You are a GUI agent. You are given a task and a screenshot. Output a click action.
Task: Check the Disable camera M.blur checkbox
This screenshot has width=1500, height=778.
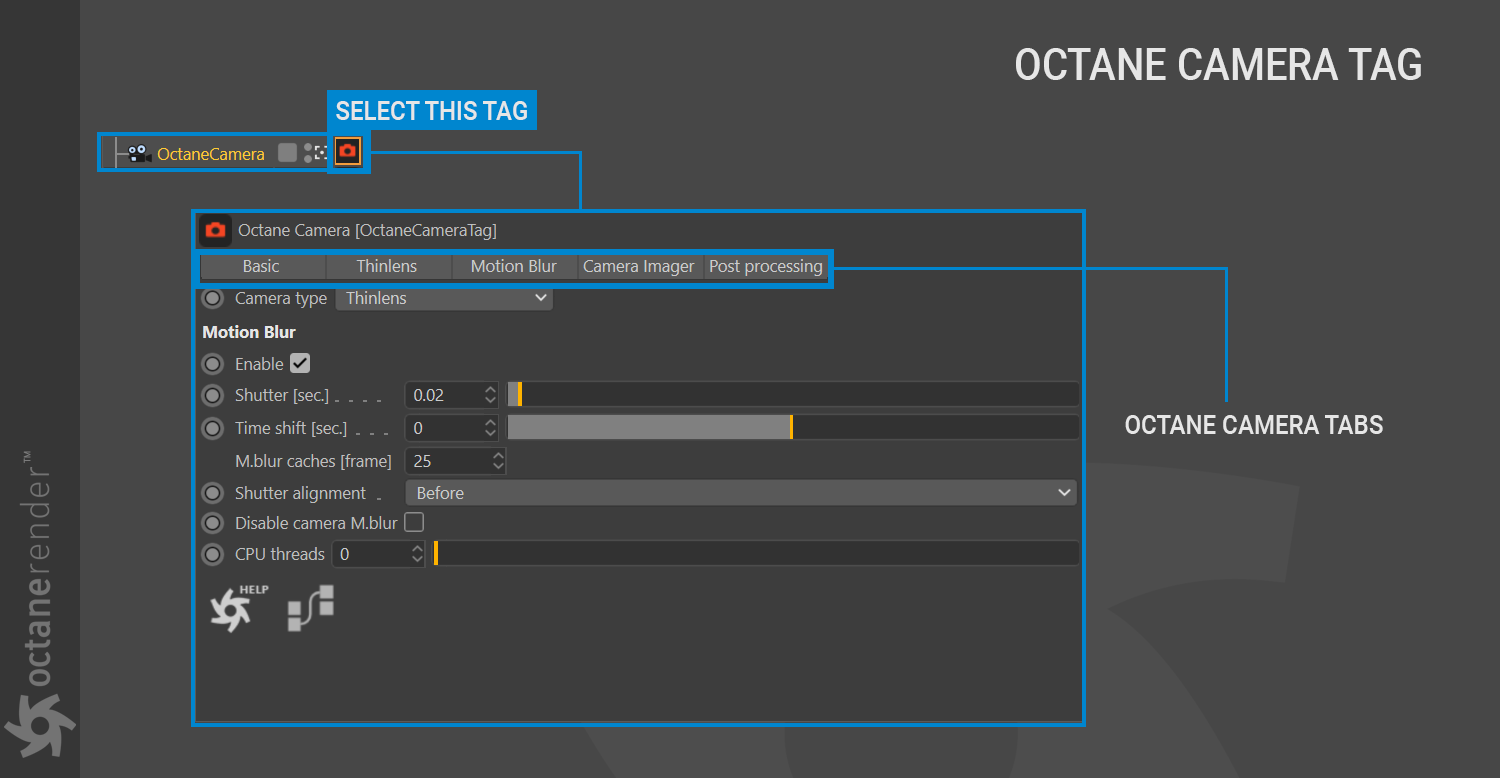[414, 522]
